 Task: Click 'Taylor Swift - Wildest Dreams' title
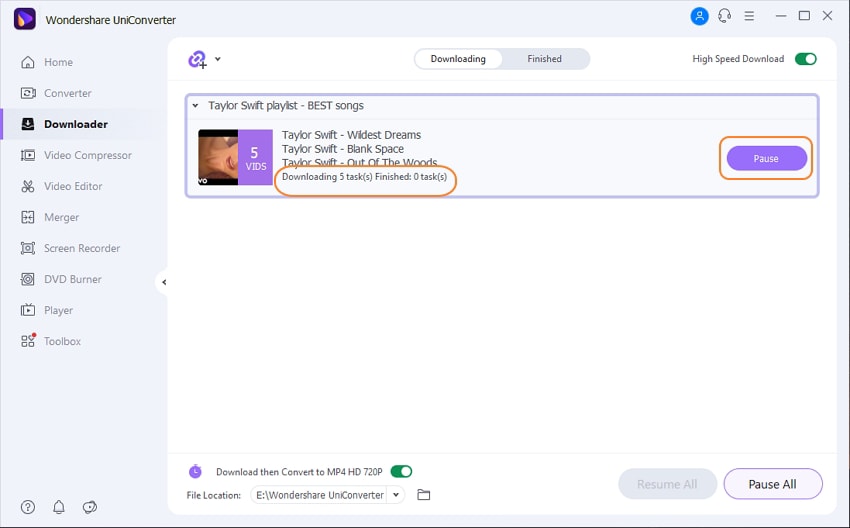[351, 135]
